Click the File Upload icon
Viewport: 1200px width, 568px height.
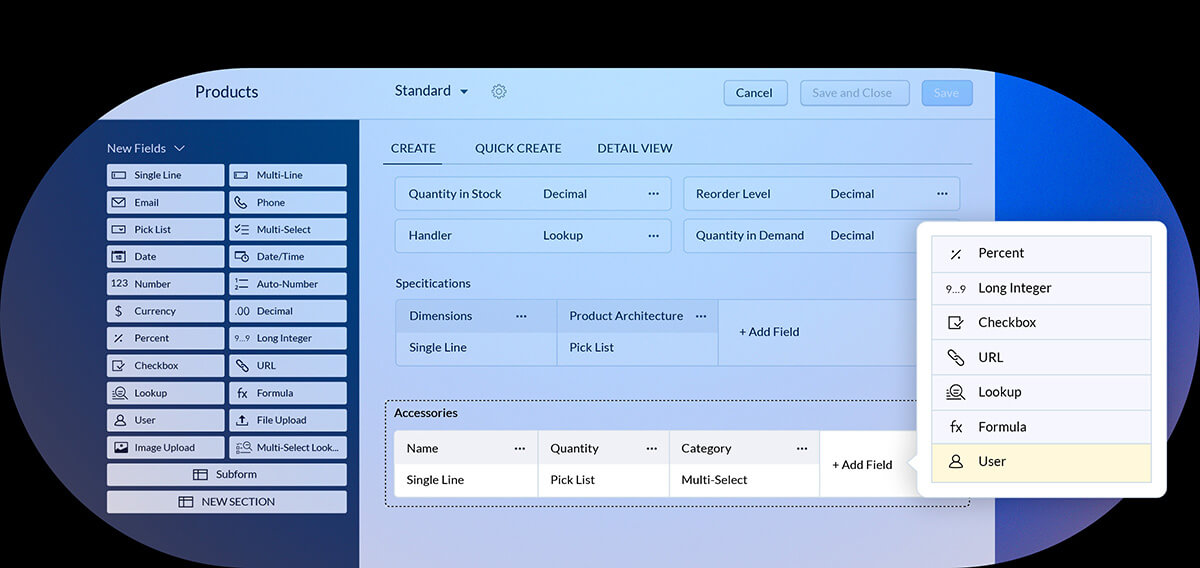point(241,420)
